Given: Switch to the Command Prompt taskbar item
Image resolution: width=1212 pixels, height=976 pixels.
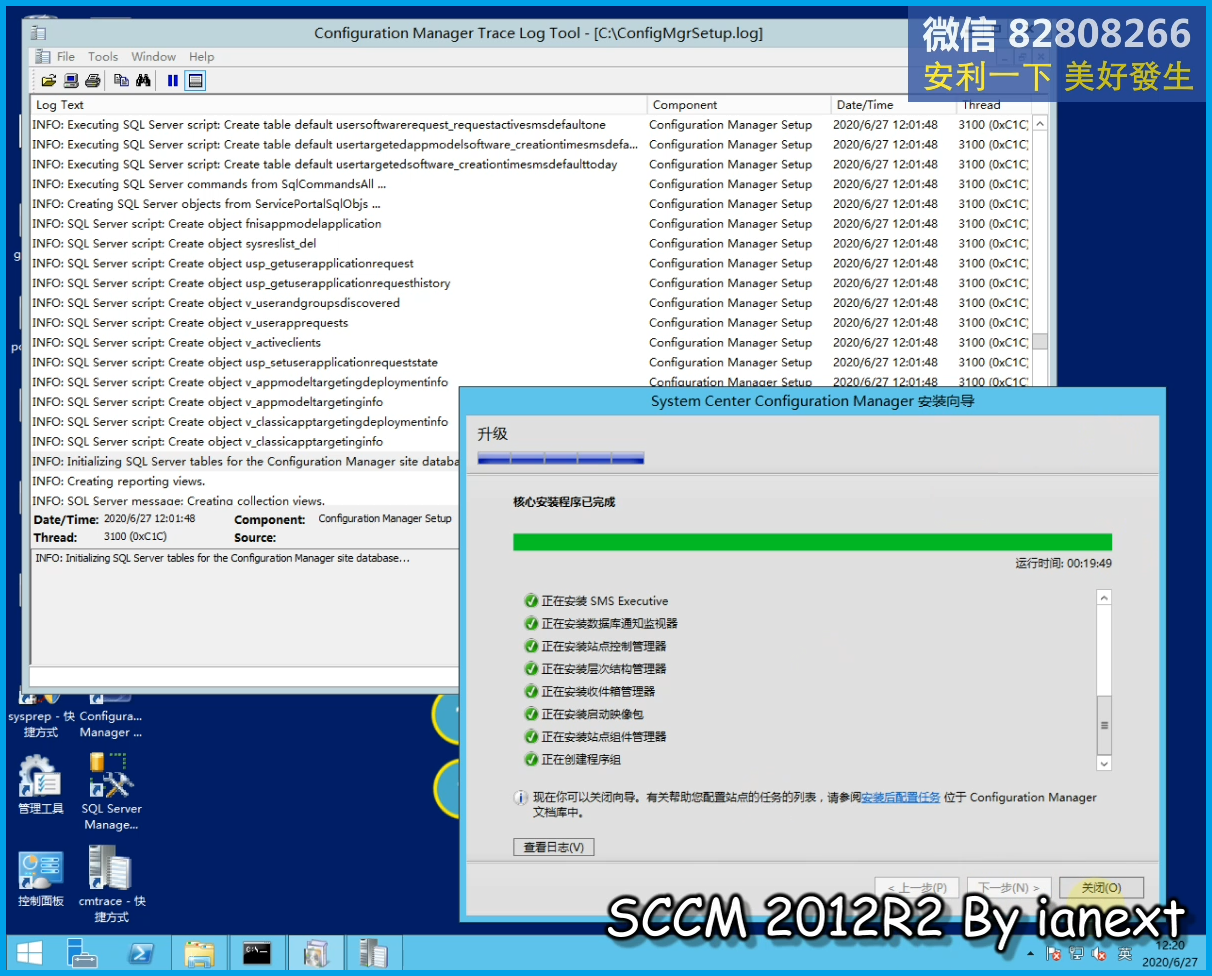Looking at the screenshot, I should [257, 953].
